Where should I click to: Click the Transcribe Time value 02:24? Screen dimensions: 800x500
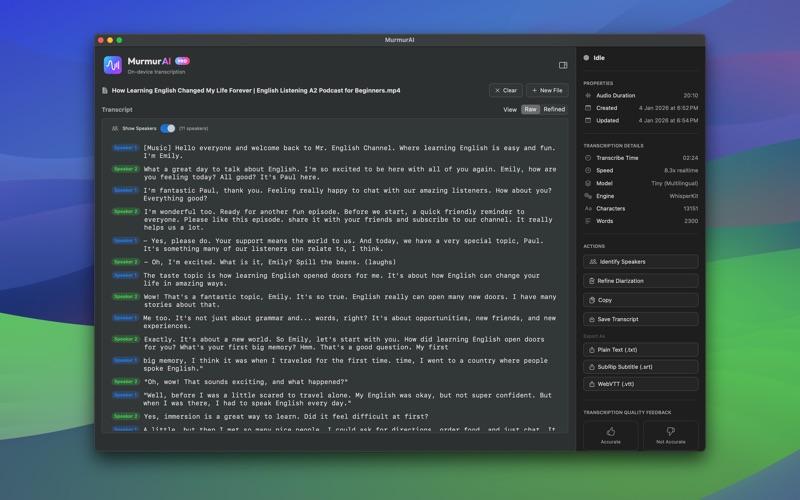coord(690,158)
